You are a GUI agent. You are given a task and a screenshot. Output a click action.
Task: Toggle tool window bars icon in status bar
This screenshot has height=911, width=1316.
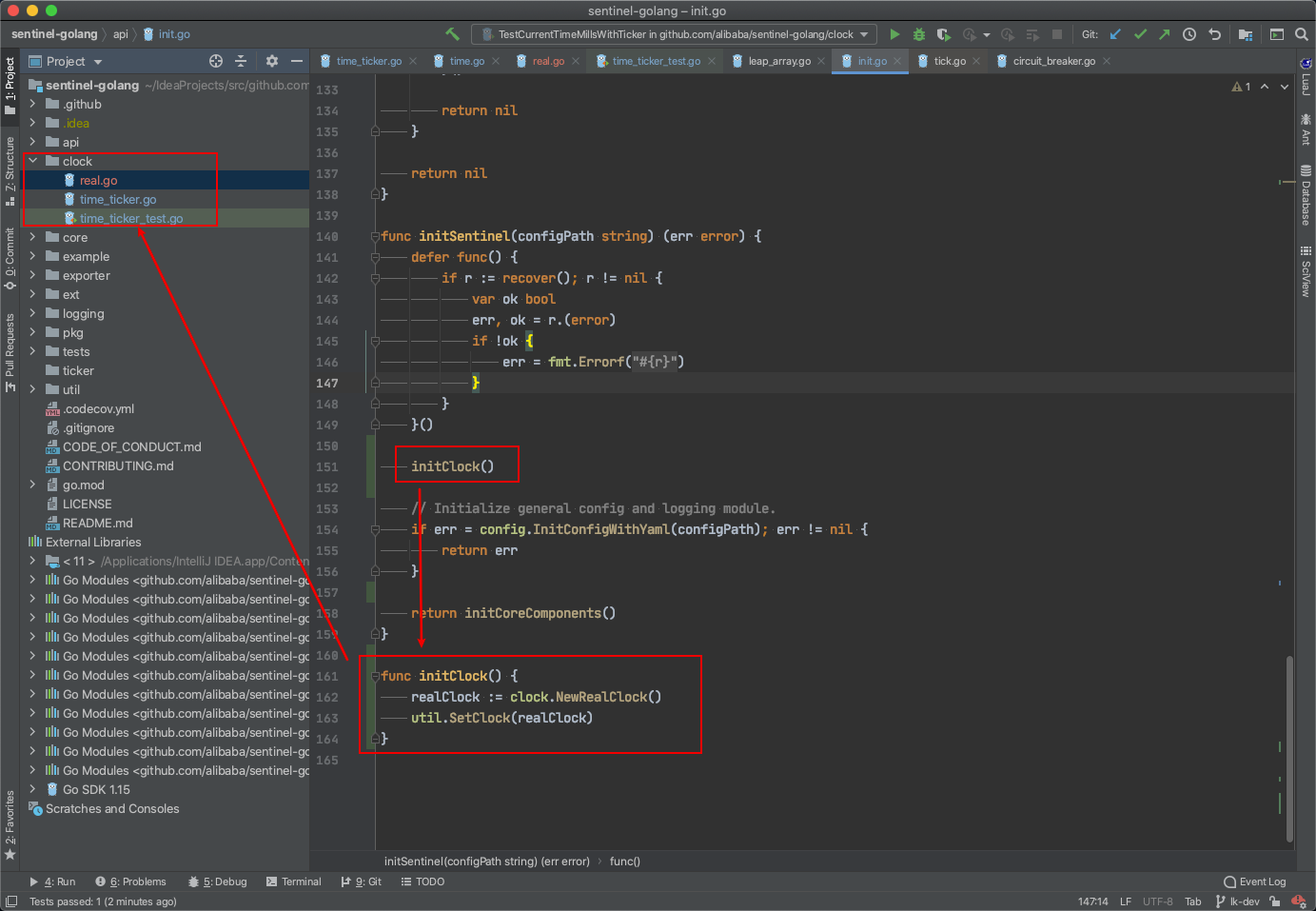click(11, 901)
